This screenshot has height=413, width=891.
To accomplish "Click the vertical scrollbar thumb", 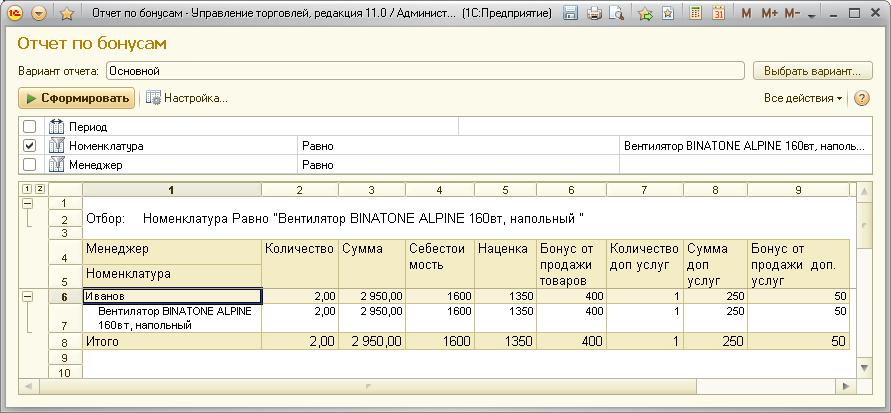I will (864, 225).
